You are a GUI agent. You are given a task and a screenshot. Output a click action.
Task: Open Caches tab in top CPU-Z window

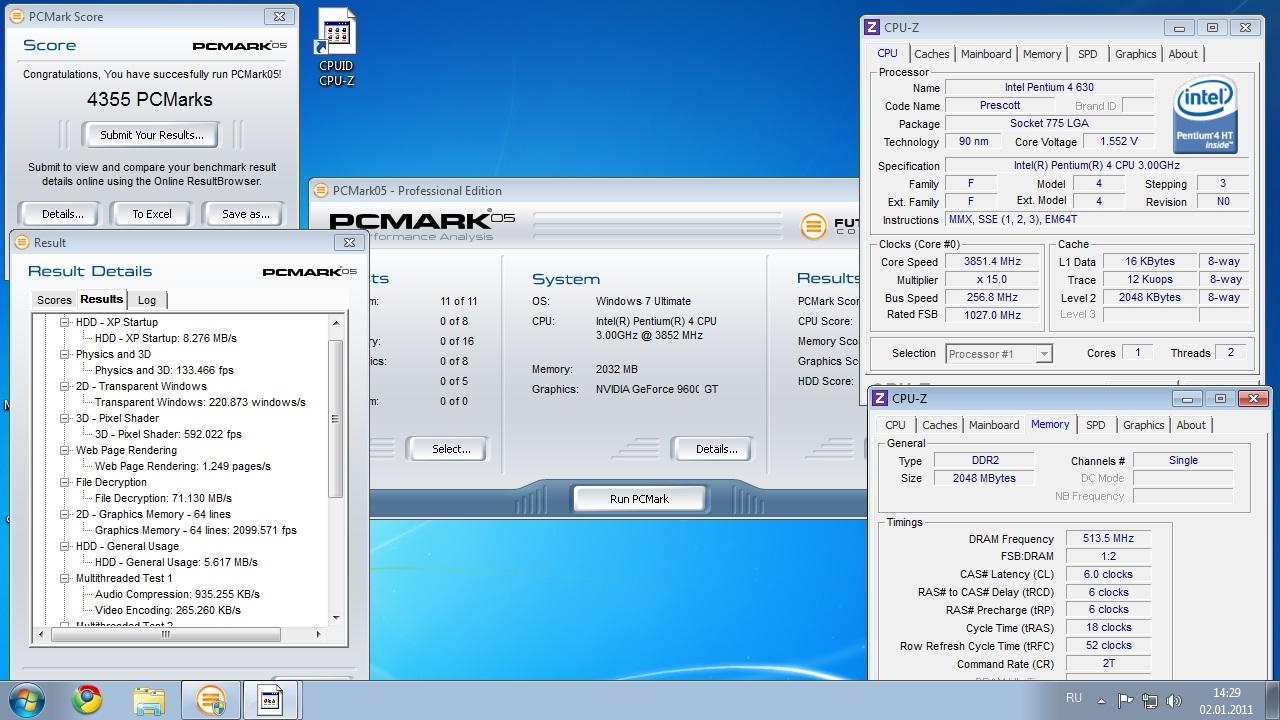[x=931, y=54]
